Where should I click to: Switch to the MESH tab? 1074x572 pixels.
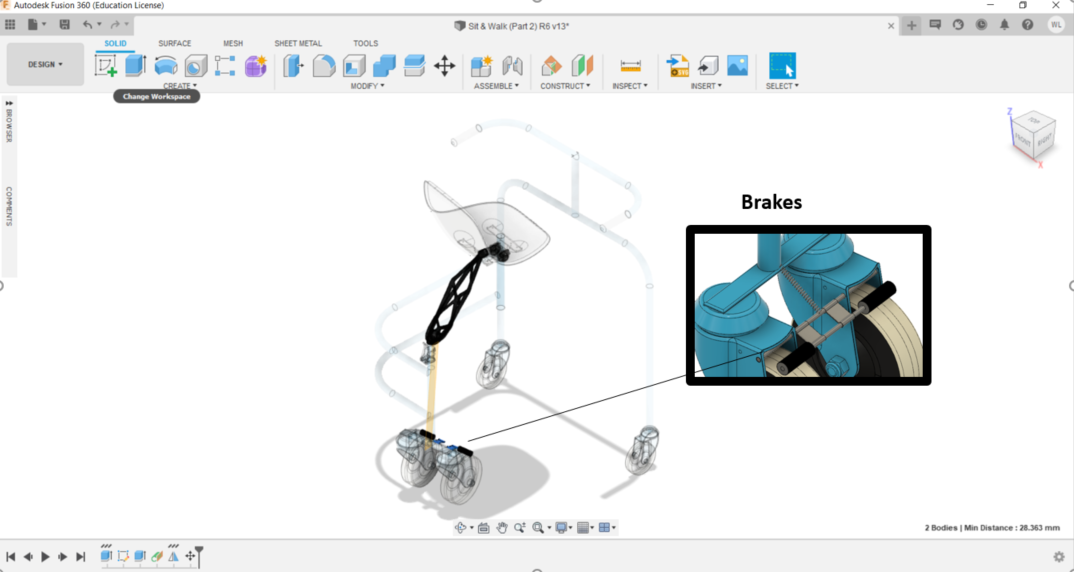pos(233,43)
